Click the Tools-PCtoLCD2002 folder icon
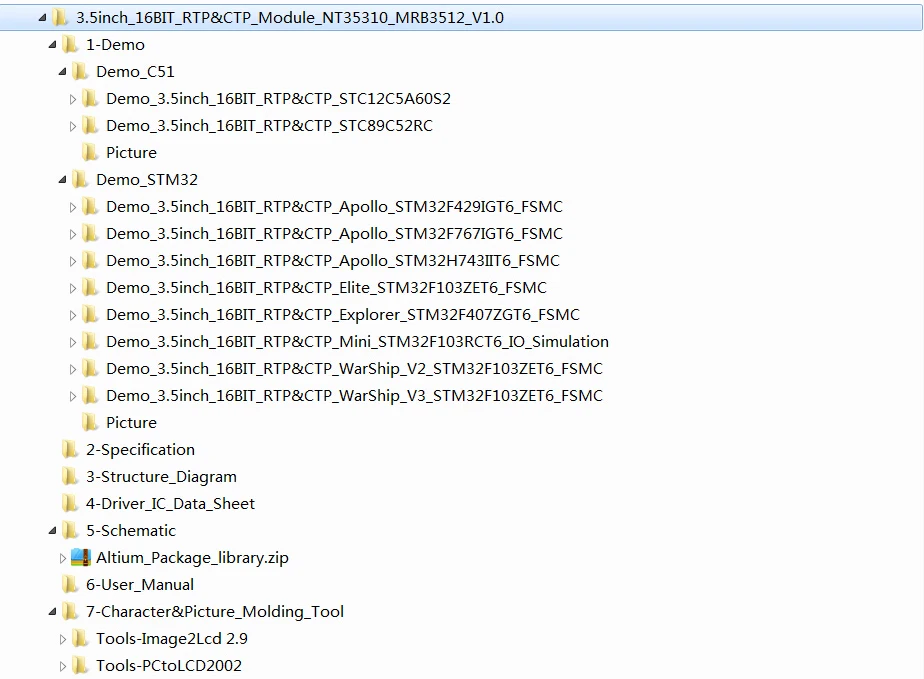 coord(80,665)
